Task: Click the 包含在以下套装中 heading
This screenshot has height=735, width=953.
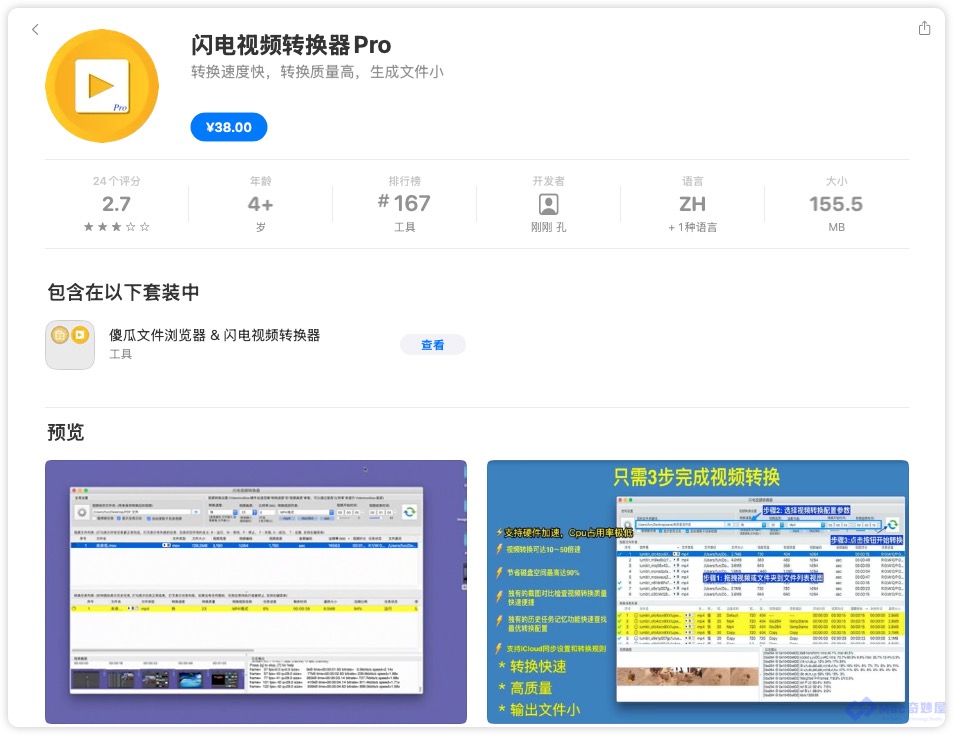Action: pyautogui.click(x=123, y=292)
